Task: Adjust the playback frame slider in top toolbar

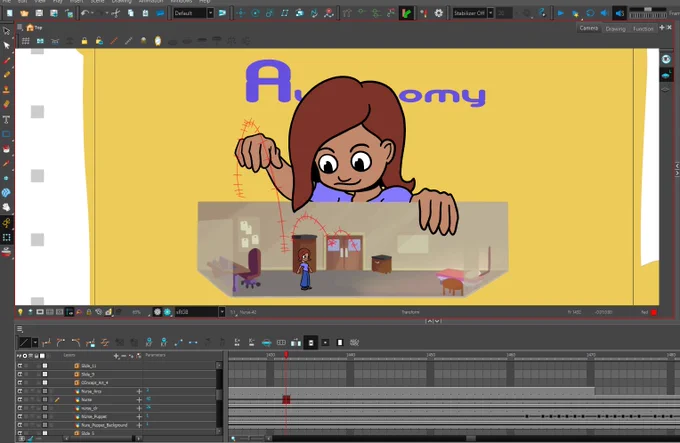Action: tap(648, 9)
